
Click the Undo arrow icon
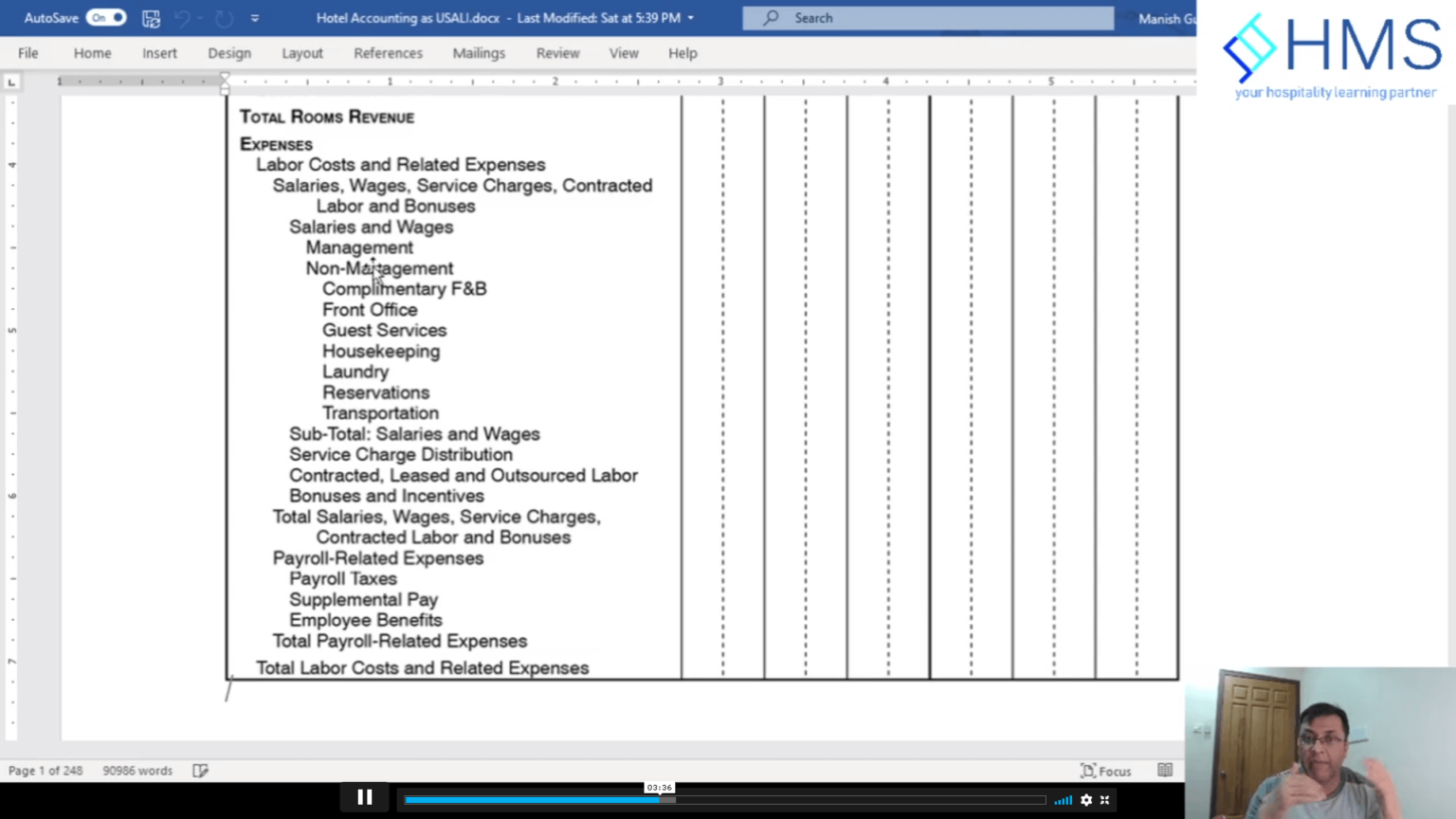tap(182, 18)
